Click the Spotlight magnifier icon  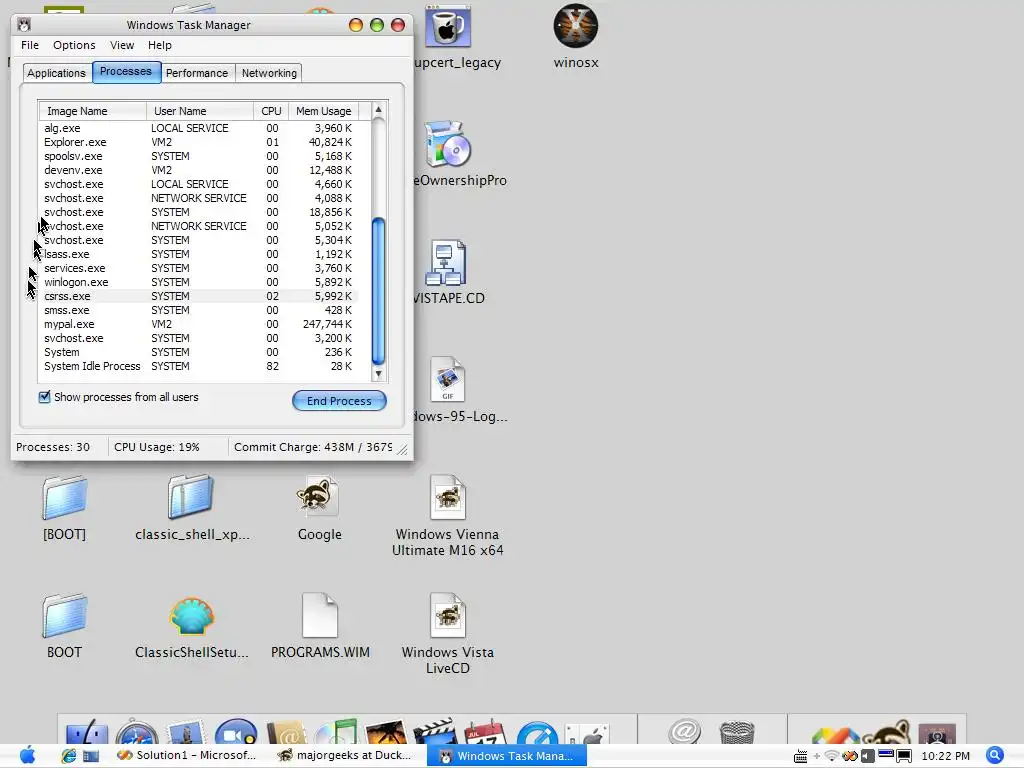(995, 756)
